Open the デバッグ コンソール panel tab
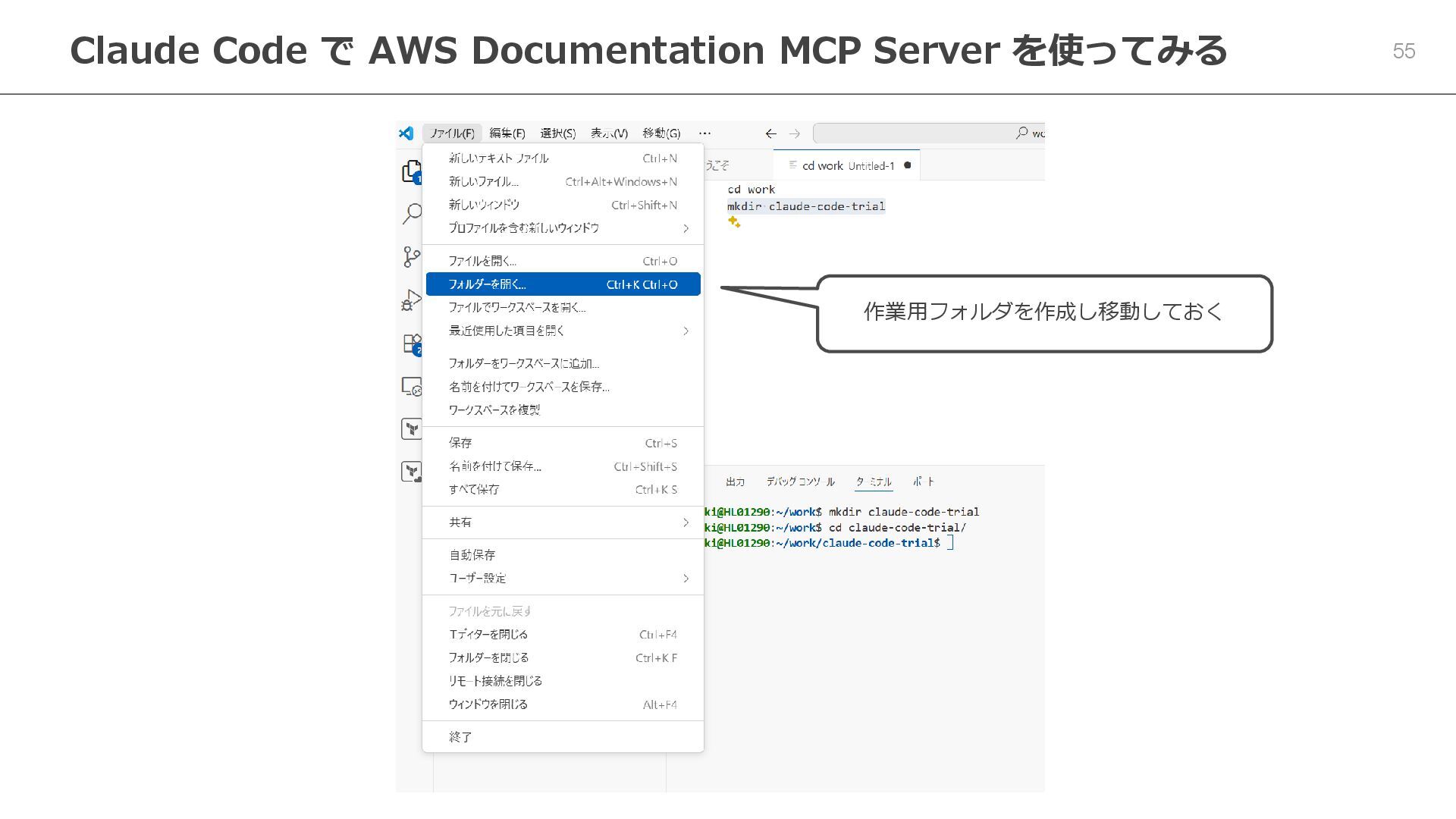The width and height of the screenshot is (1456, 819). [x=800, y=482]
